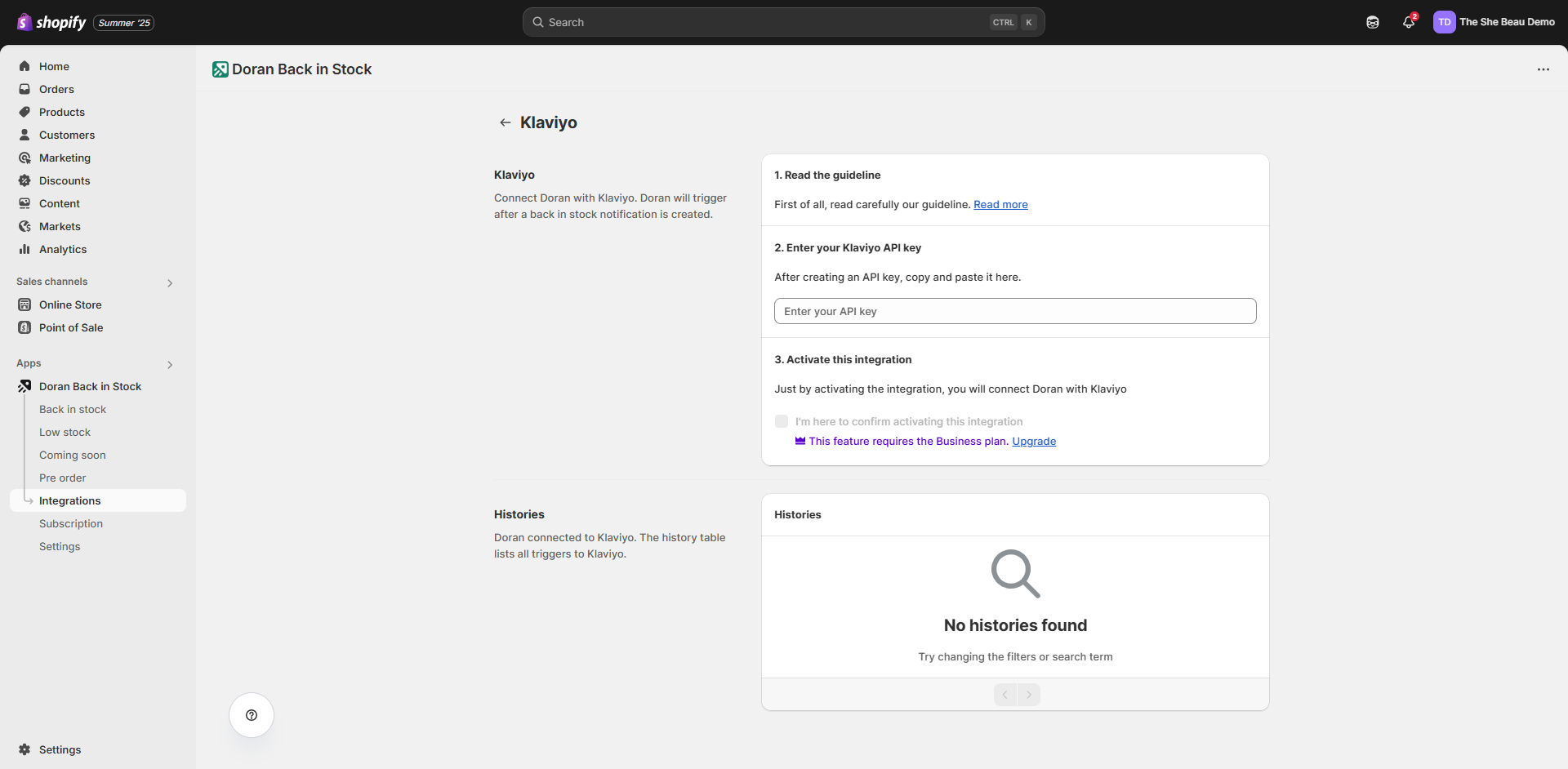Click the Shopify logo
Image resolution: width=1568 pixels, height=769 pixels.
point(51,22)
